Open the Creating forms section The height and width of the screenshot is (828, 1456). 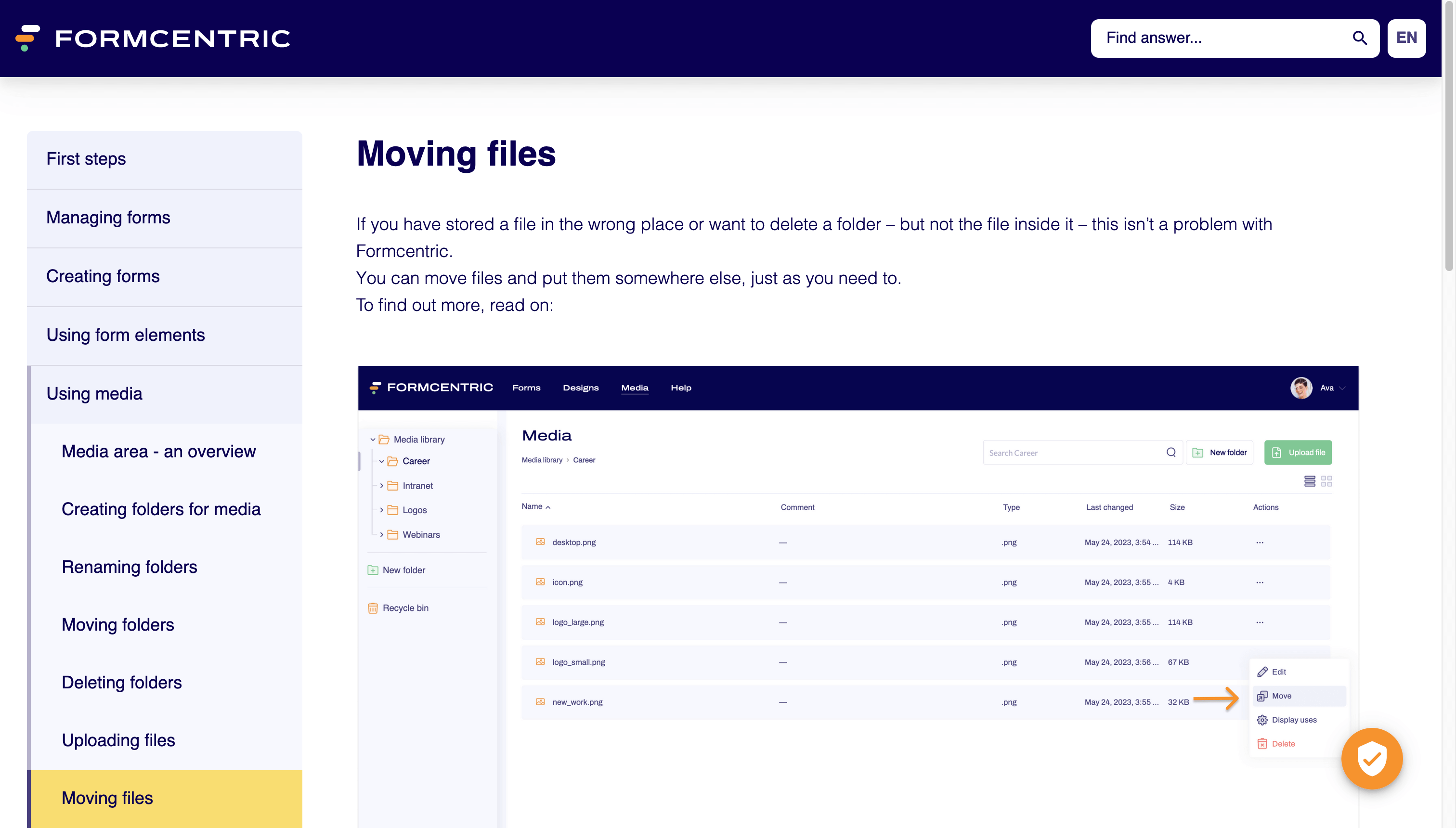pyautogui.click(x=164, y=276)
